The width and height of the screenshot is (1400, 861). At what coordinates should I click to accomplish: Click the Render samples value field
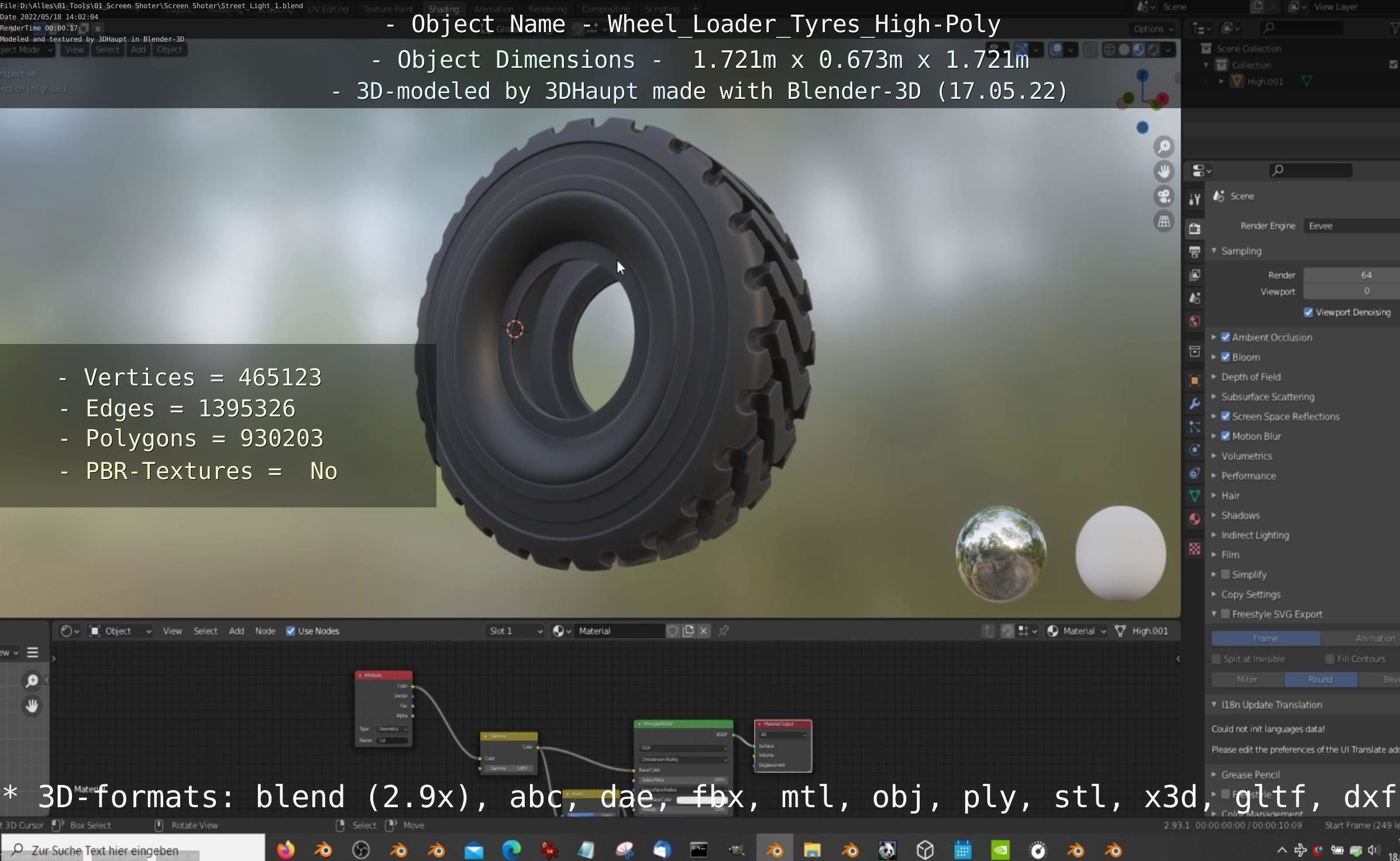coord(1351,275)
